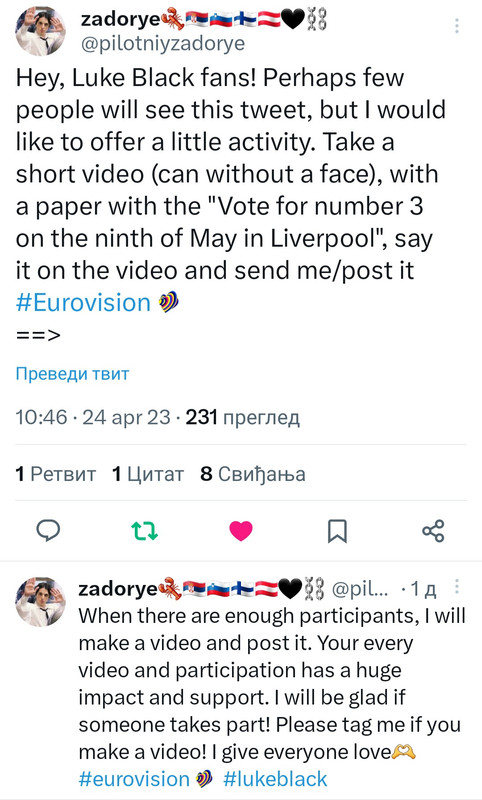Image resolution: width=482 pixels, height=800 pixels.
Task: Click the @pilotniyzadorye handle
Action: [163, 43]
